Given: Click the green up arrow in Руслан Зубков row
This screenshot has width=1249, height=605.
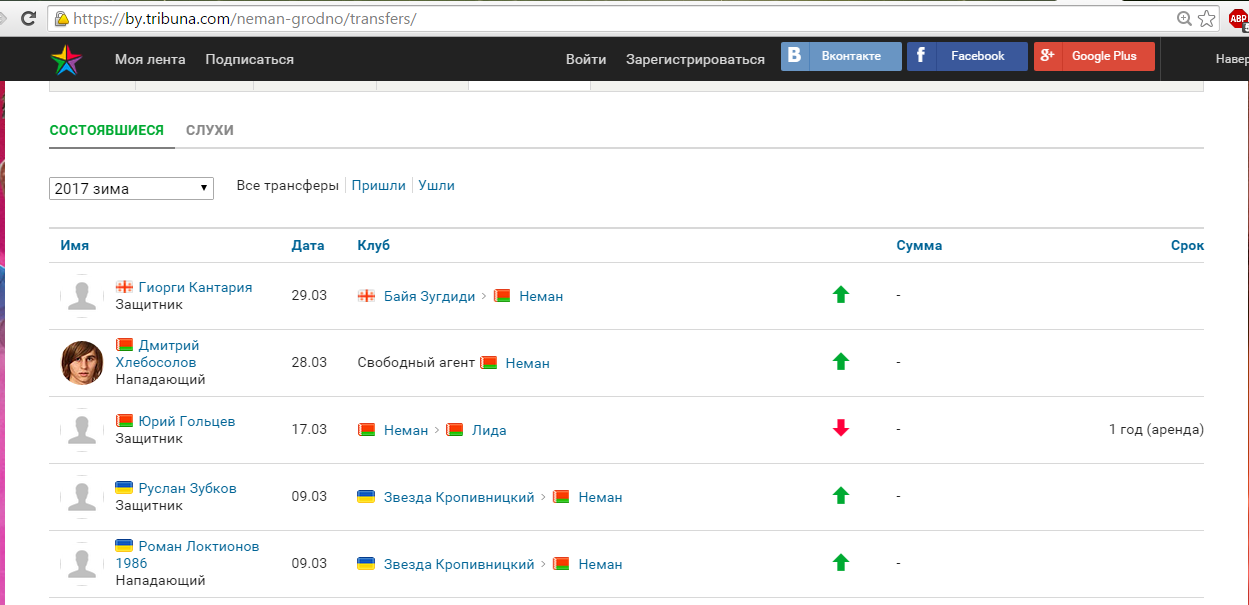Looking at the screenshot, I should 841,496.
